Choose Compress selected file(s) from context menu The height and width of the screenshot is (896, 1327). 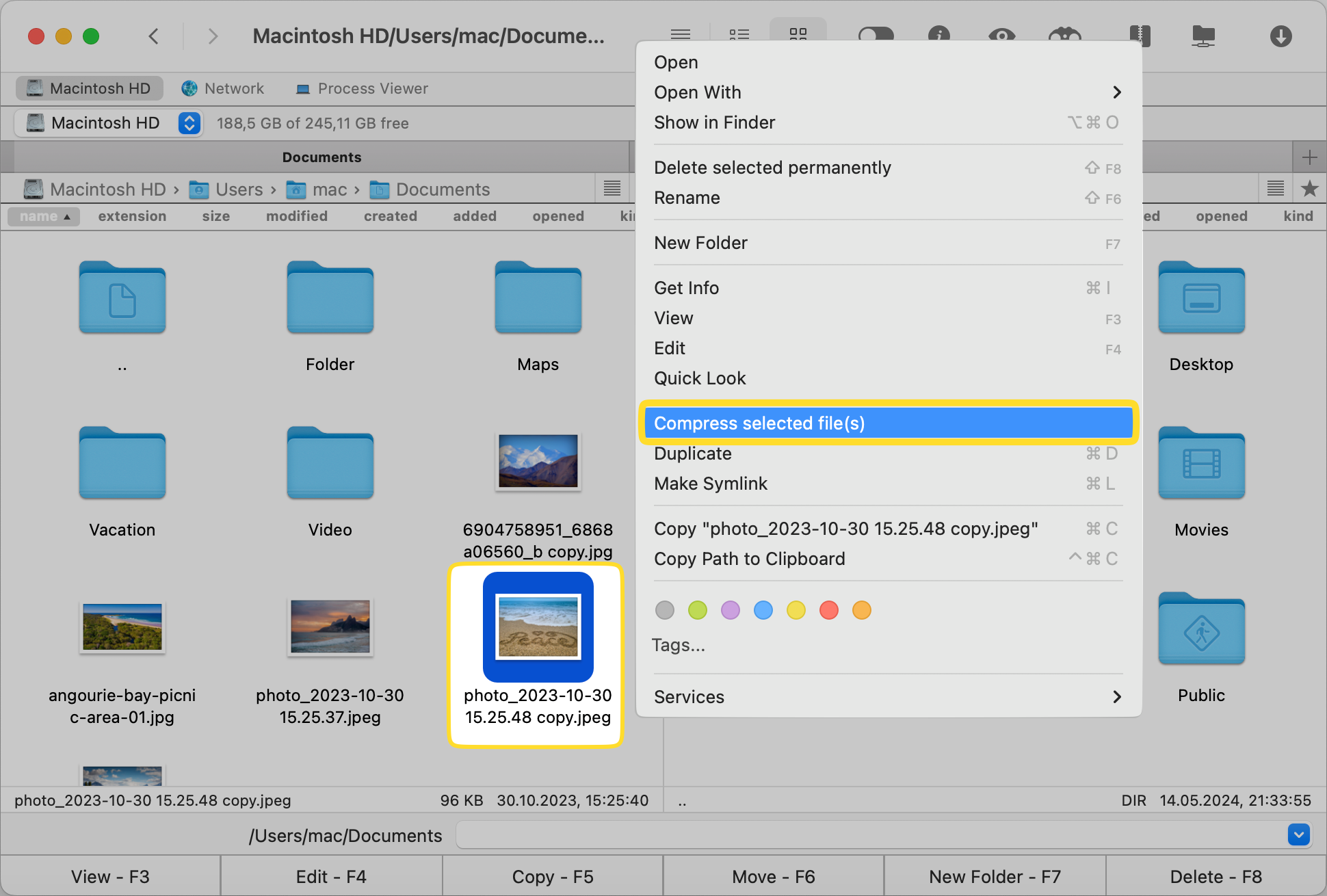(x=760, y=423)
